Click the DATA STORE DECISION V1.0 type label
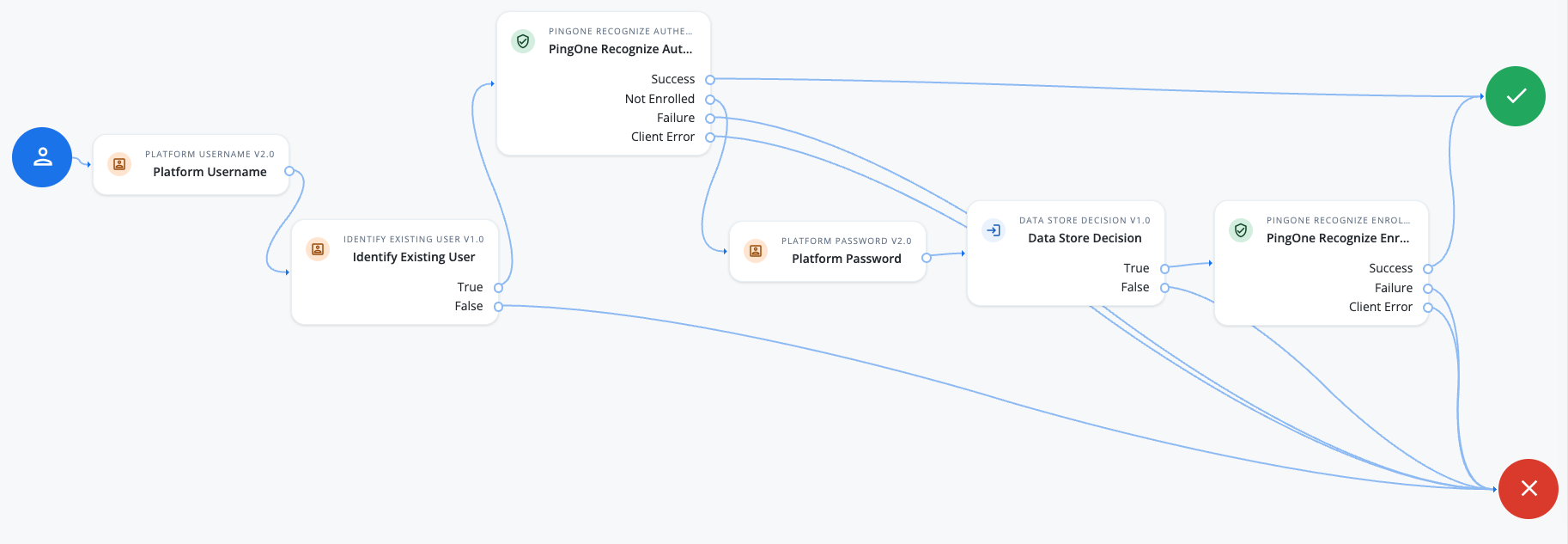Image resolution: width=1568 pixels, height=544 pixels. coord(1085,221)
